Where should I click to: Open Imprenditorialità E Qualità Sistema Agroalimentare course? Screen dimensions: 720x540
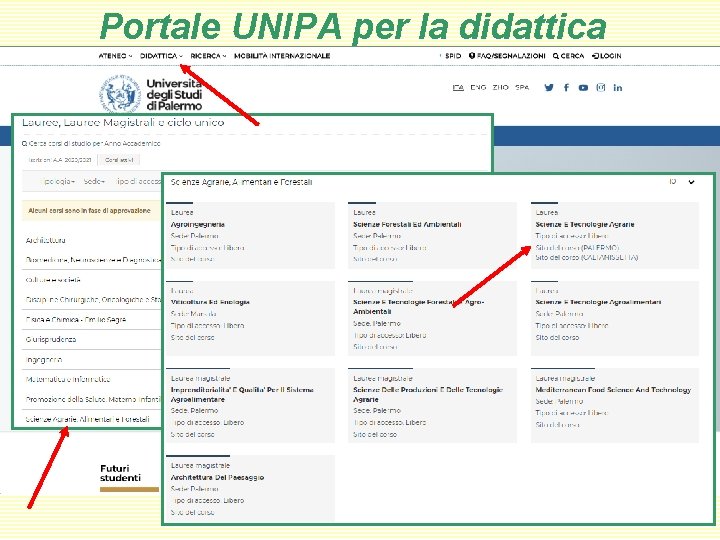pyautogui.click(x=242, y=394)
